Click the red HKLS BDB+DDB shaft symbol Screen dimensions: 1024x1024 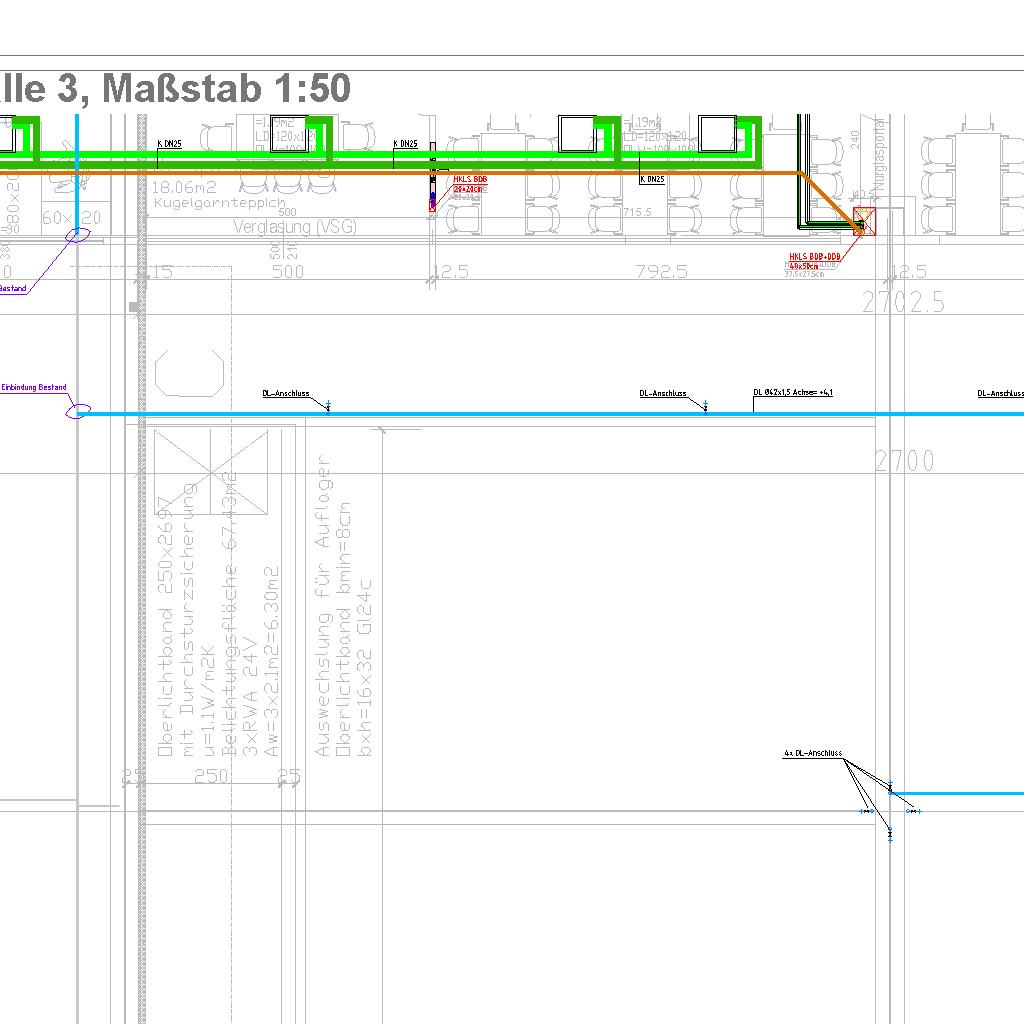[x=863, y=221]
